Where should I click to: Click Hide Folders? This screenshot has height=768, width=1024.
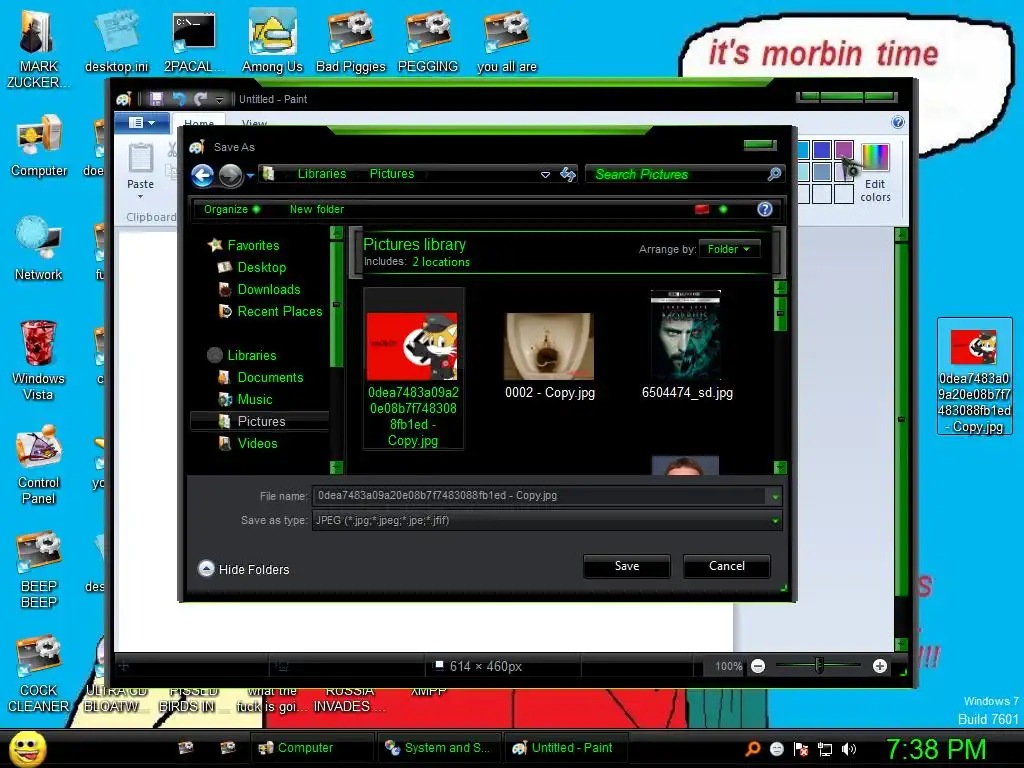pos(244,569)
